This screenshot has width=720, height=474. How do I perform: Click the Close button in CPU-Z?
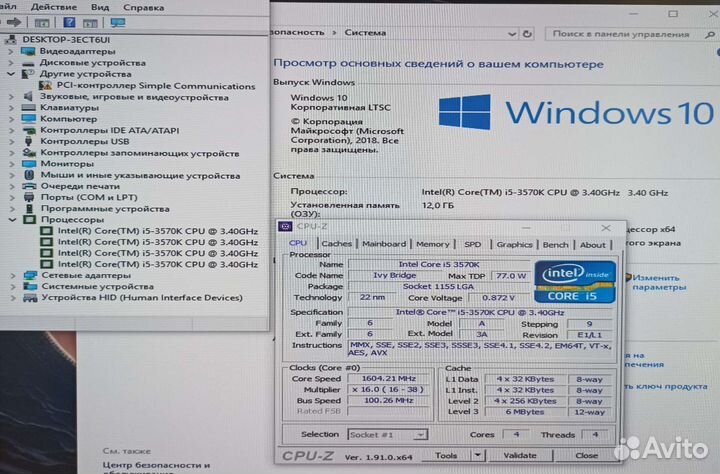tap(586, 456)
